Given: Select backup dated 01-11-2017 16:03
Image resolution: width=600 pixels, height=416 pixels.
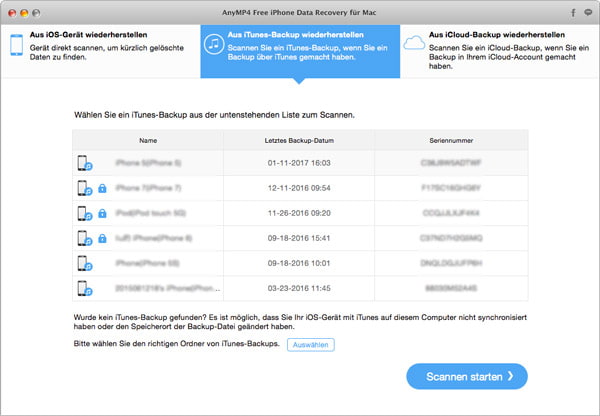Looking at the screenshot, I should [299, 163].
